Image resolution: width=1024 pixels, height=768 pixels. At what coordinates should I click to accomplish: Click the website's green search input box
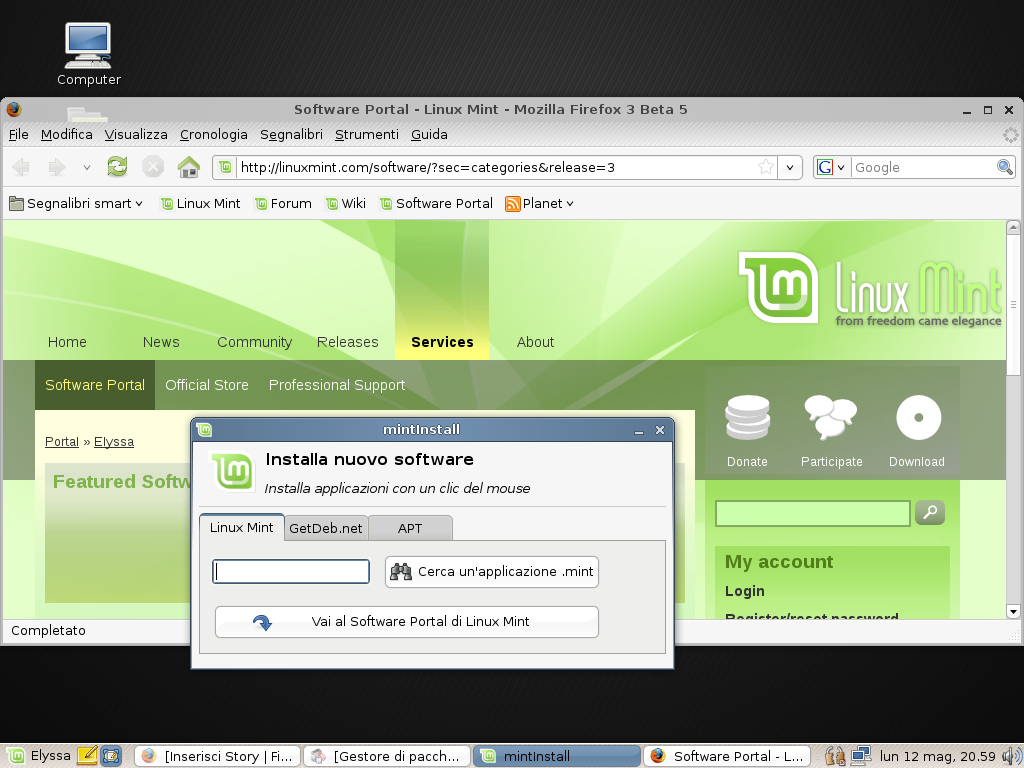(812, 513)
